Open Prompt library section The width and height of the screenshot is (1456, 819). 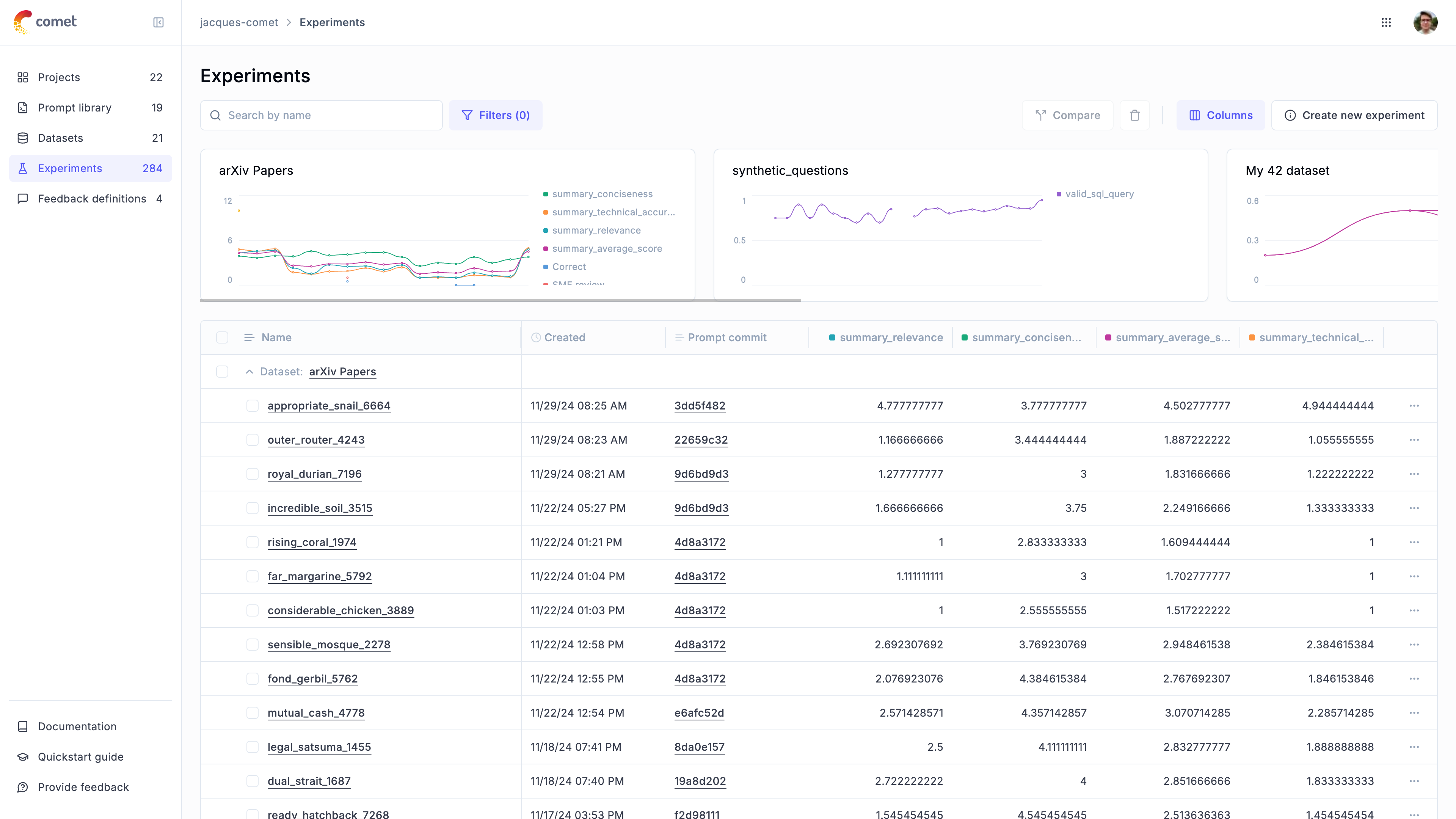point(75,107)
